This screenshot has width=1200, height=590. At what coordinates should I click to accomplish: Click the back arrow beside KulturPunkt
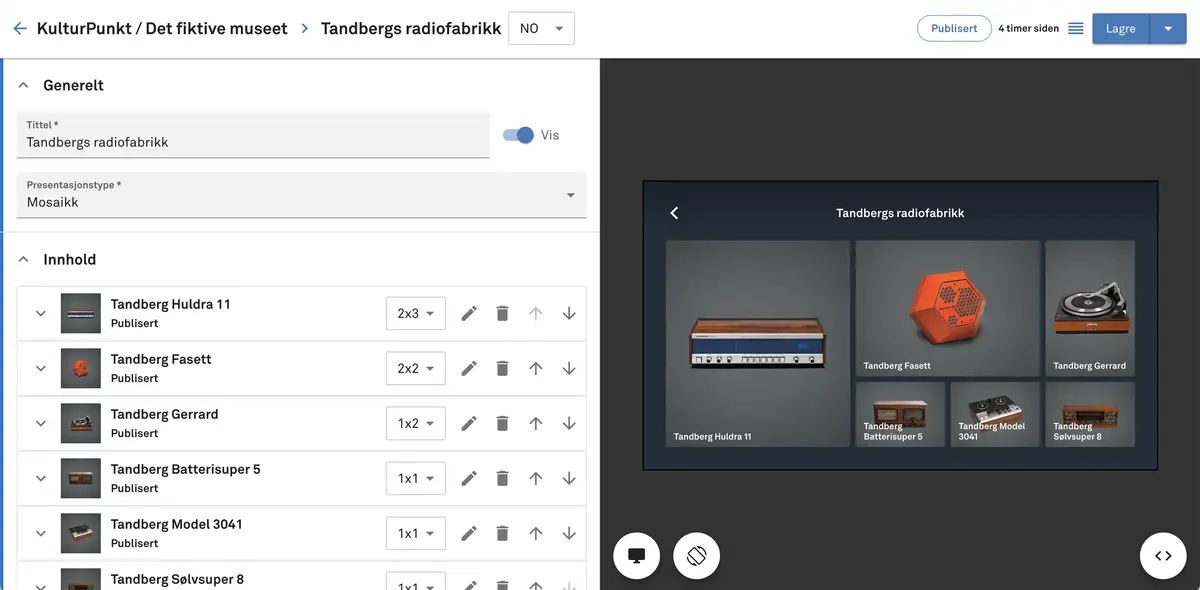tap(20, 29)
